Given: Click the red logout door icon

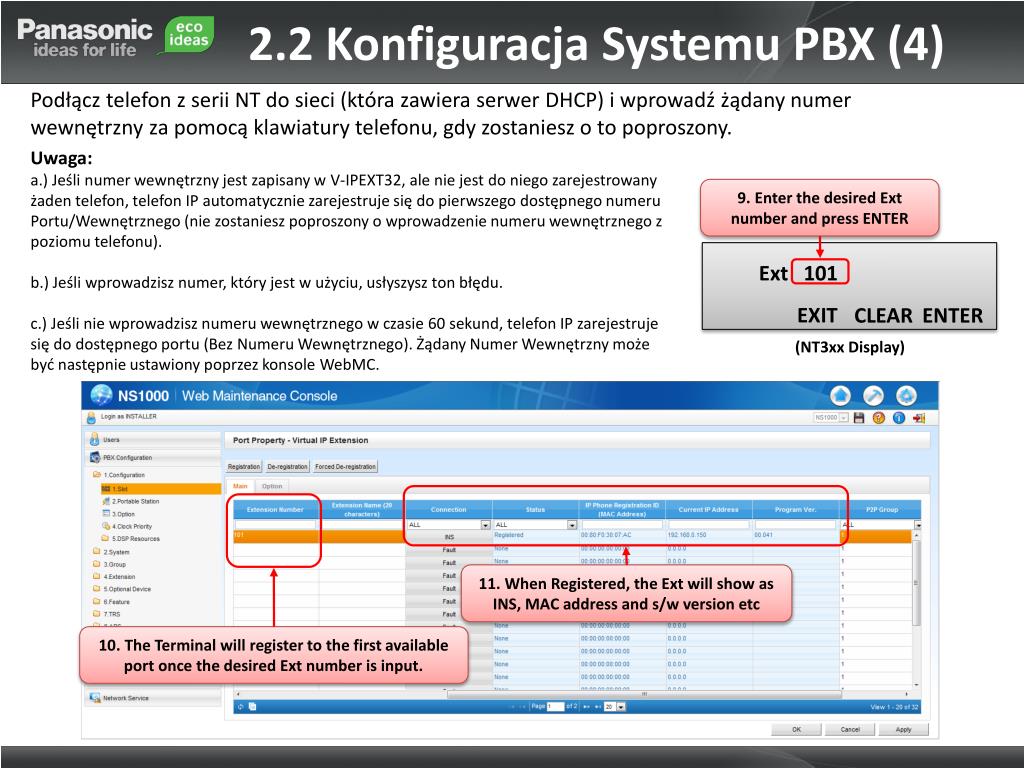Looking at the screenshot, I should coord(919,418).
